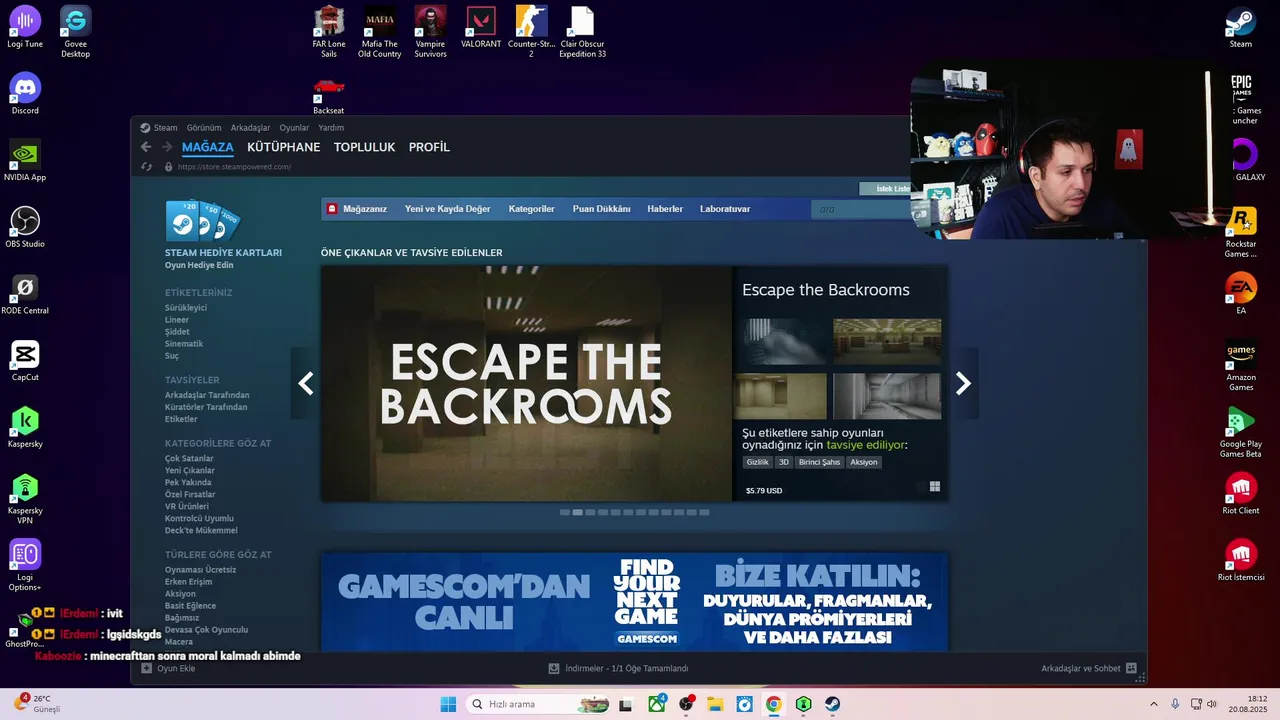Open the Haberler store link
Image resolution: width=1280 pixels, height=720 pixels.
(665, 209)
